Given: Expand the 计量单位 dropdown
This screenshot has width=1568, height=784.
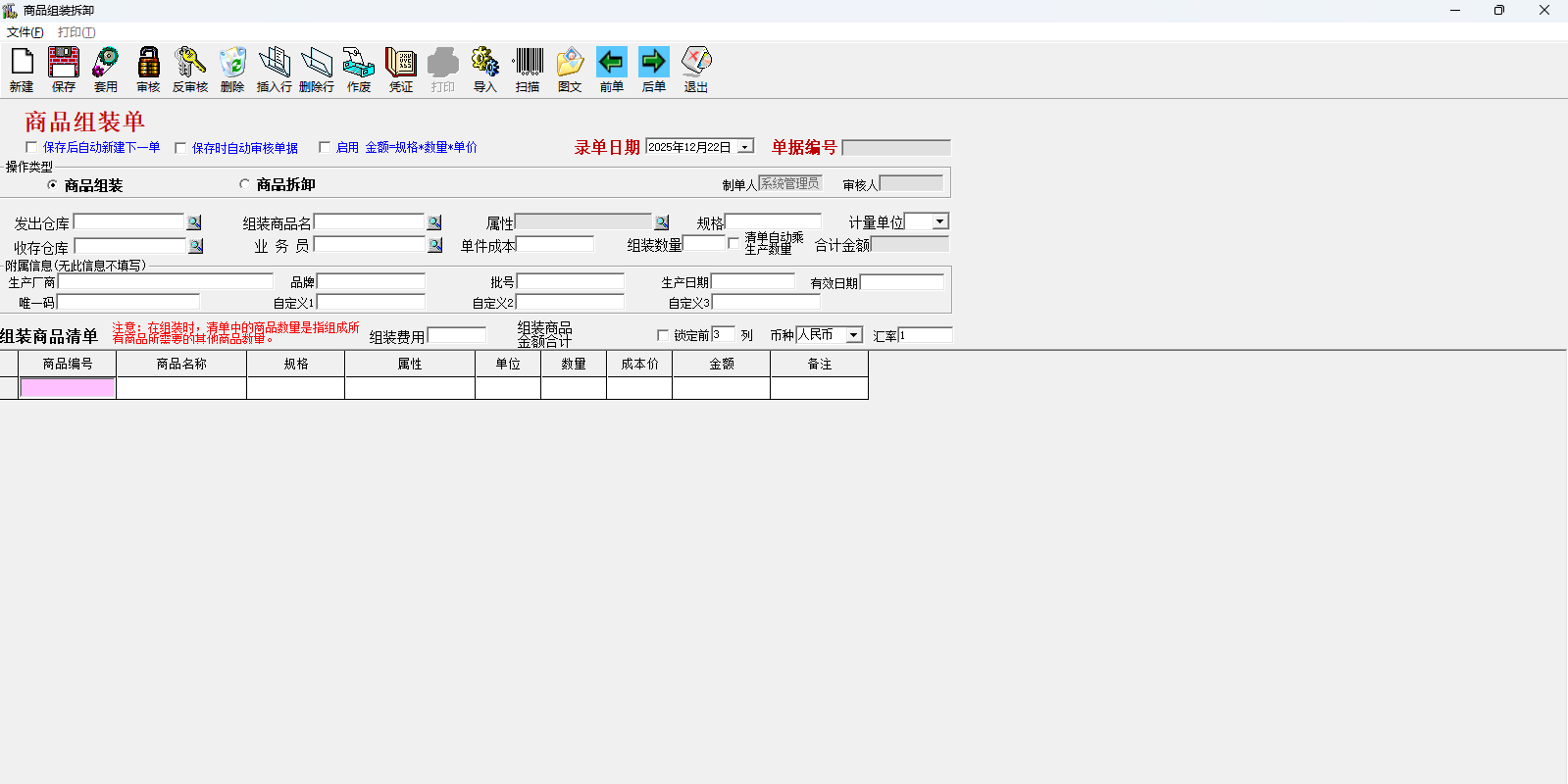Looking at the screenshot, I should tap(939, 221).
